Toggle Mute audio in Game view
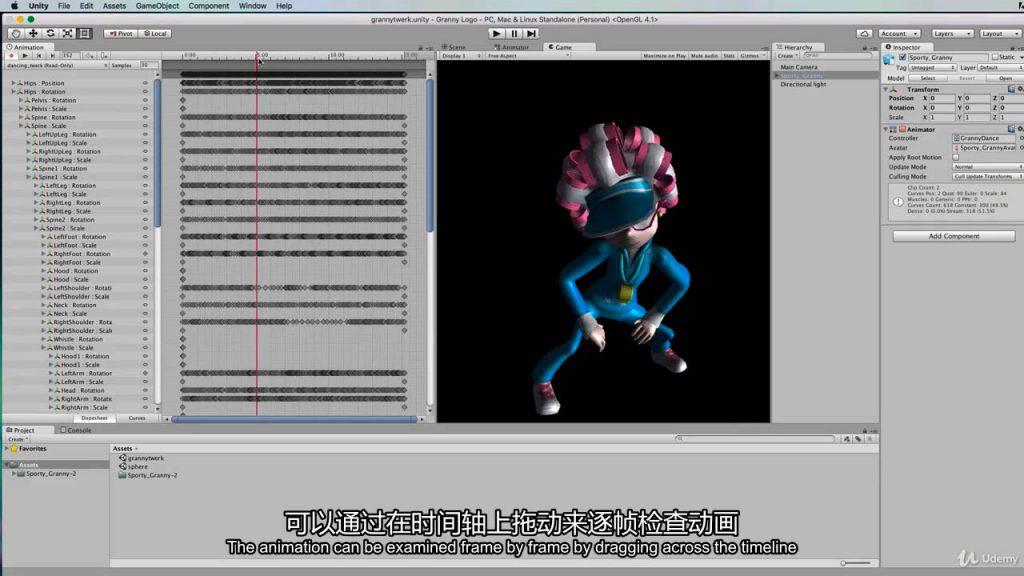 705,56
